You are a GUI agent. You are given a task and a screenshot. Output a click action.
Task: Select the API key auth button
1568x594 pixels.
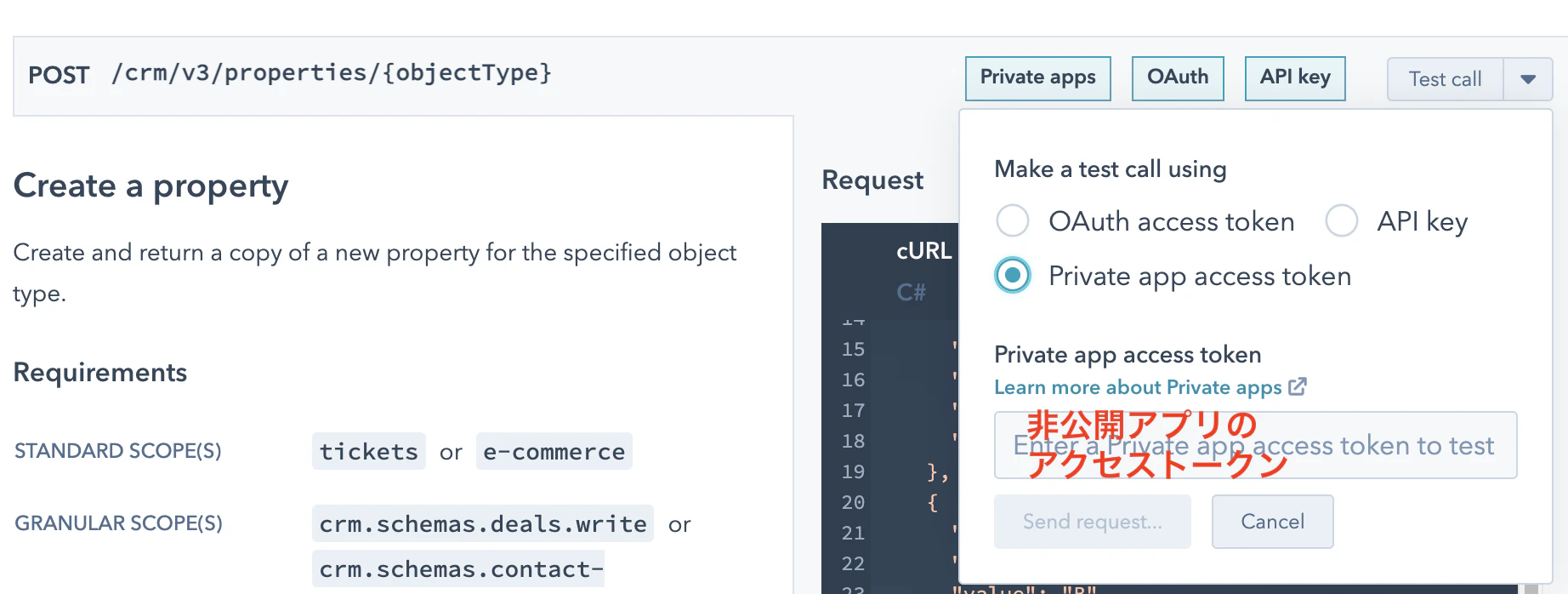(1295, 78)
